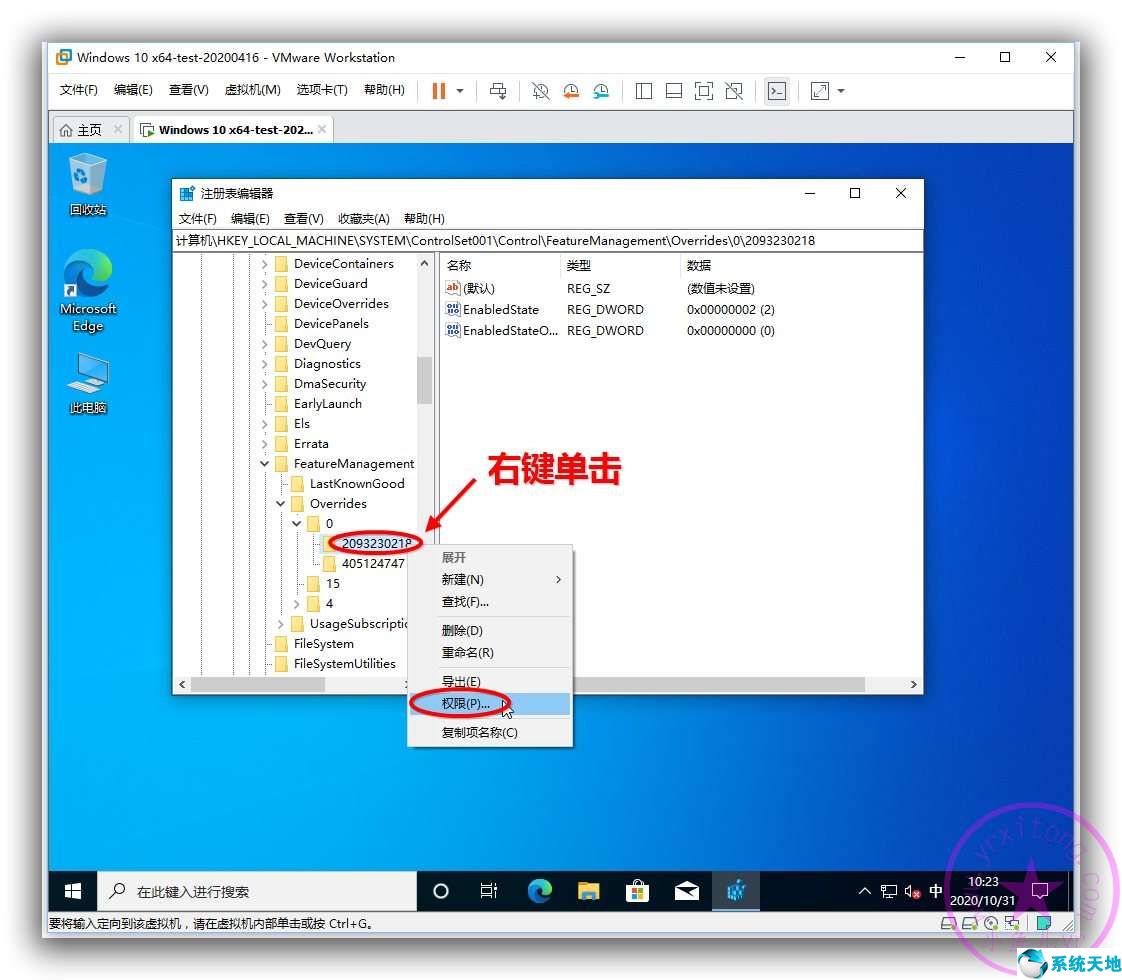Click scroll up arrow in tree pane
1122x980 pixels.
[424, 263]
